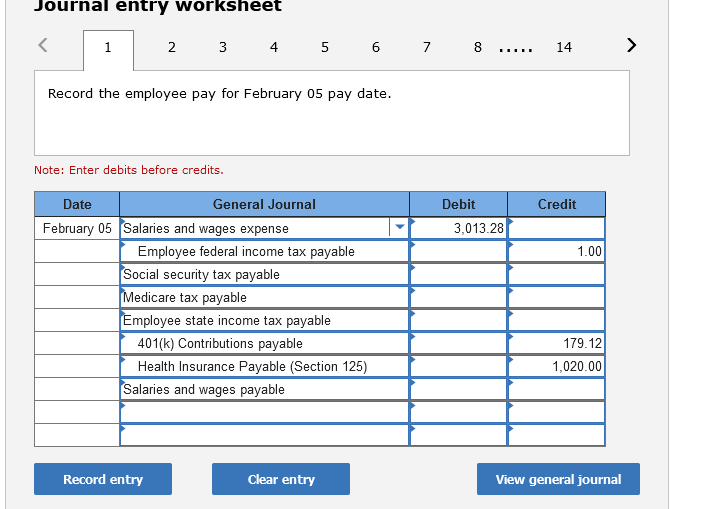Image resolution: width=723 pixels, height=509 pixels.
Task: Click the debit cell for Salaries and wages payable
Action: [x=458, y=390]
